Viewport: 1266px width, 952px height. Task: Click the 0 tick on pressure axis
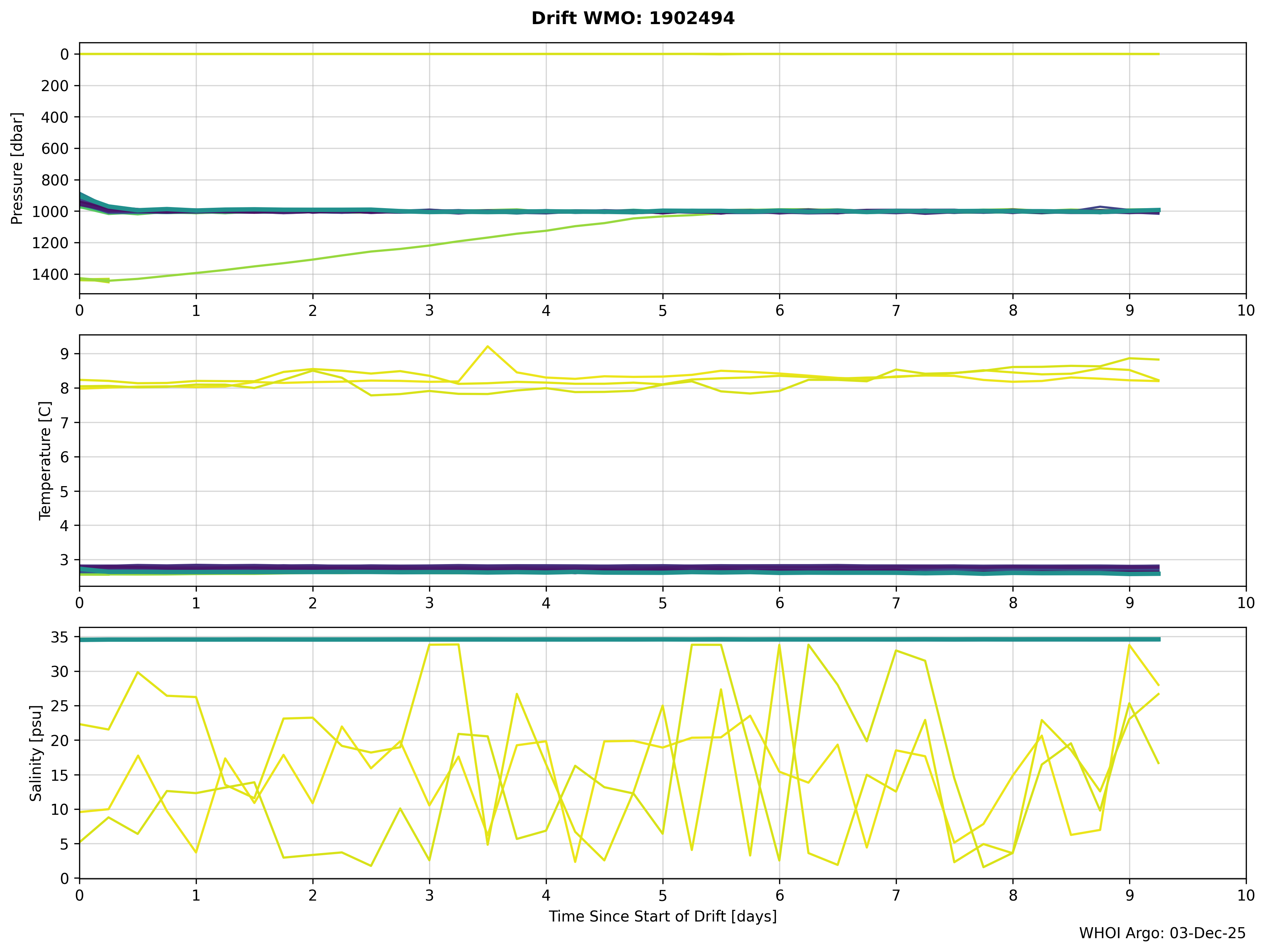tap(65, 54)
